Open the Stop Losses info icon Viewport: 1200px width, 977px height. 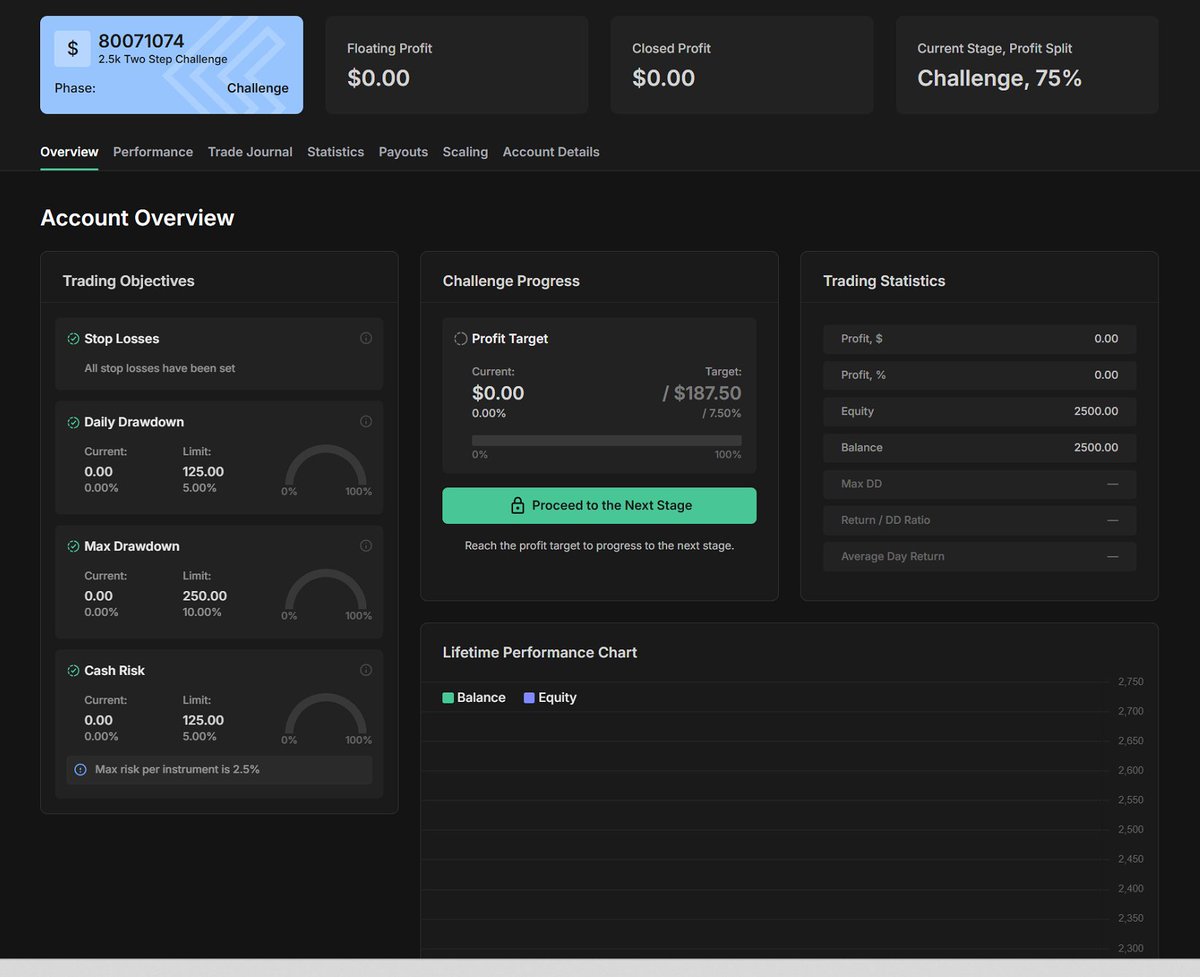click(366, 338)
